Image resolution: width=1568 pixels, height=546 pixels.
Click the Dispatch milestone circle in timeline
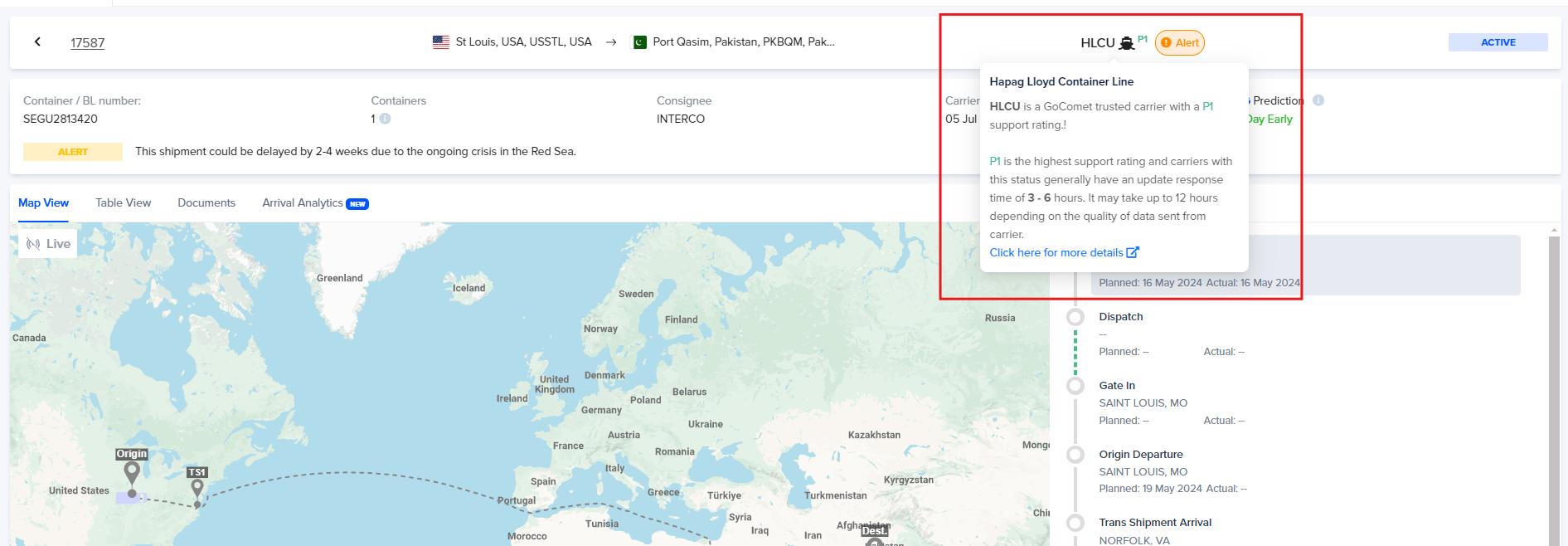coord(1075,317)
